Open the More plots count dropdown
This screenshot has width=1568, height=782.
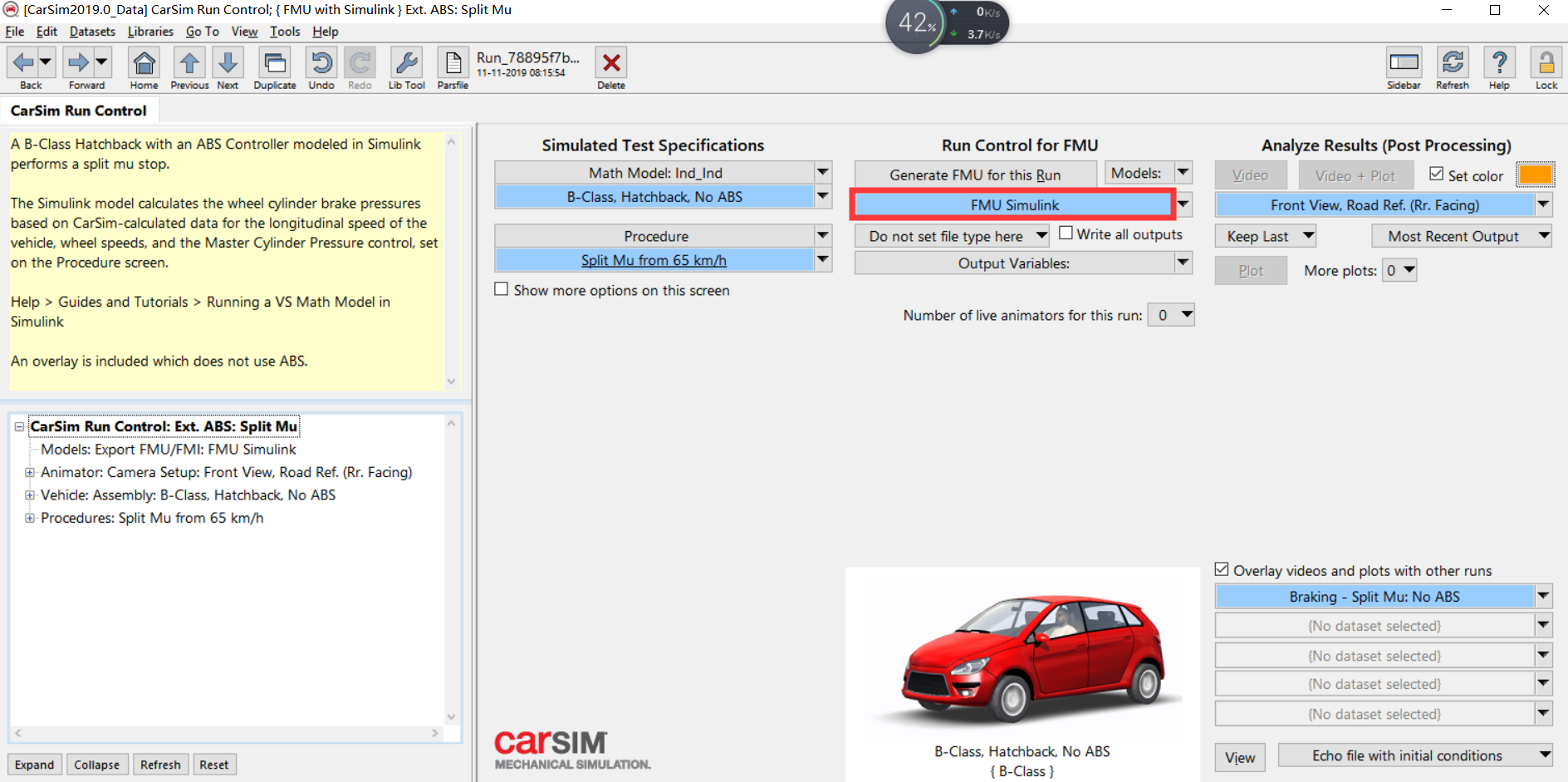coord(1399,270)
